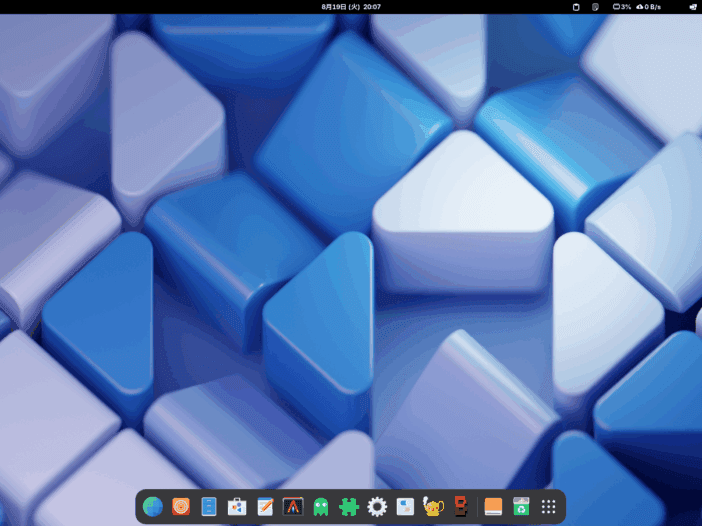Launch the green ghost app in dock
Screen dimensions: 702x526
[x=321, y=507]
